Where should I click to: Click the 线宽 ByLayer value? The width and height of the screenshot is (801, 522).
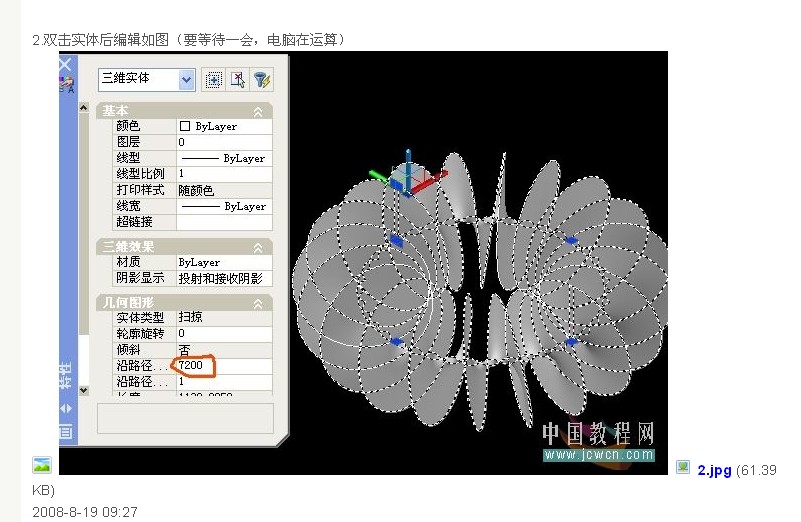pos(224,206)
